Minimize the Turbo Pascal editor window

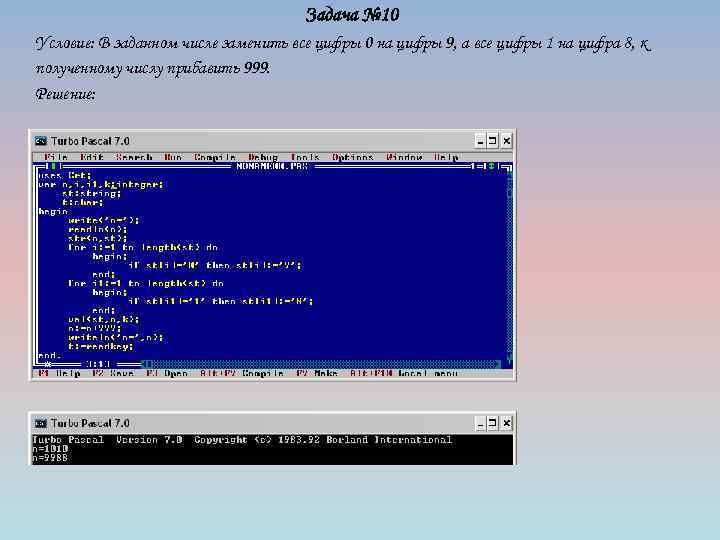point(480,141)
